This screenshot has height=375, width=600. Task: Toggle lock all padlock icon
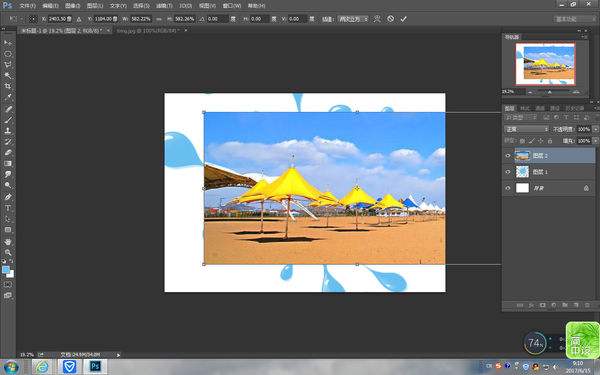coord(550,141)
